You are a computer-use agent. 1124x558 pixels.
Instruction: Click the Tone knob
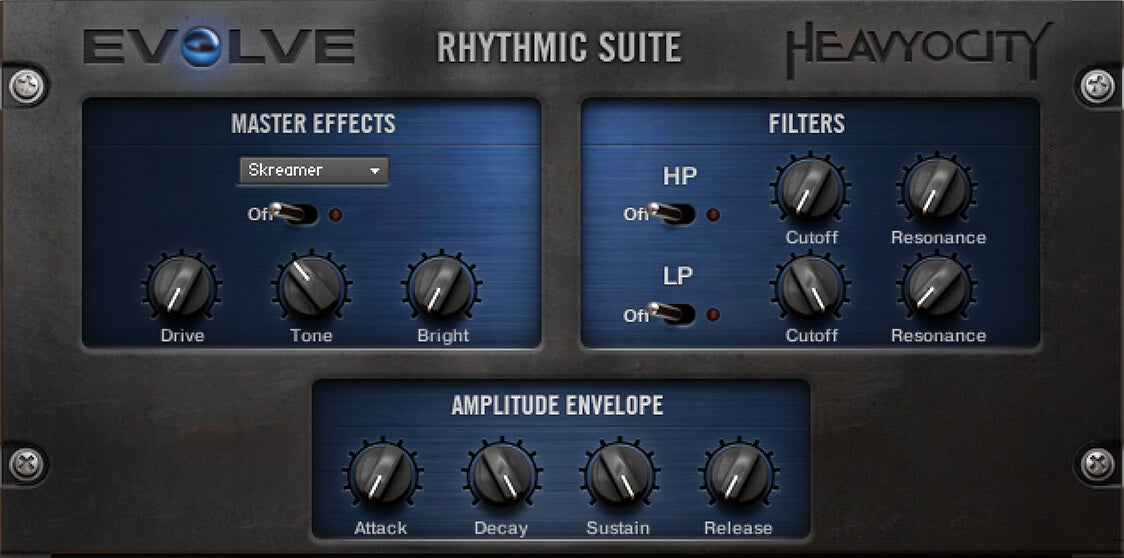pos(310,287)
